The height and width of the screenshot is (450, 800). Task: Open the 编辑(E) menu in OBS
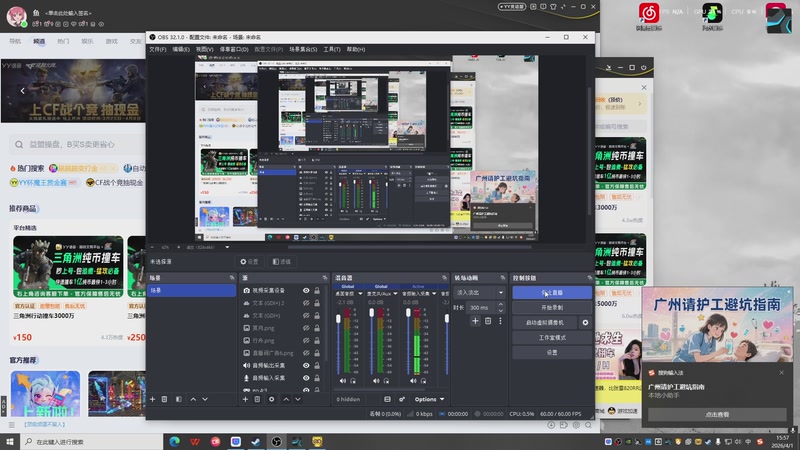tap(181, 49)
